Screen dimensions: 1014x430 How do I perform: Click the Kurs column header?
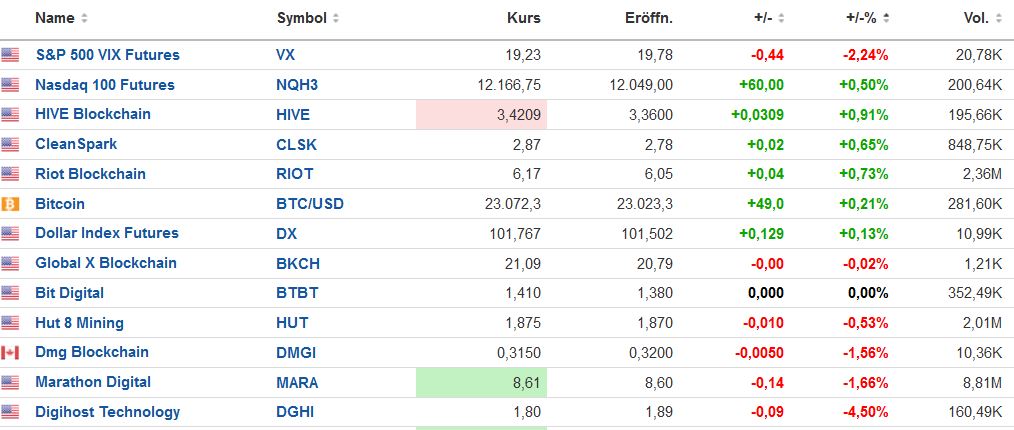(523, 18)
